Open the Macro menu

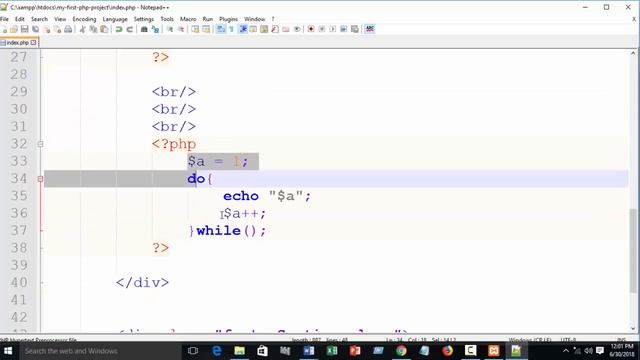pos(188,19)
